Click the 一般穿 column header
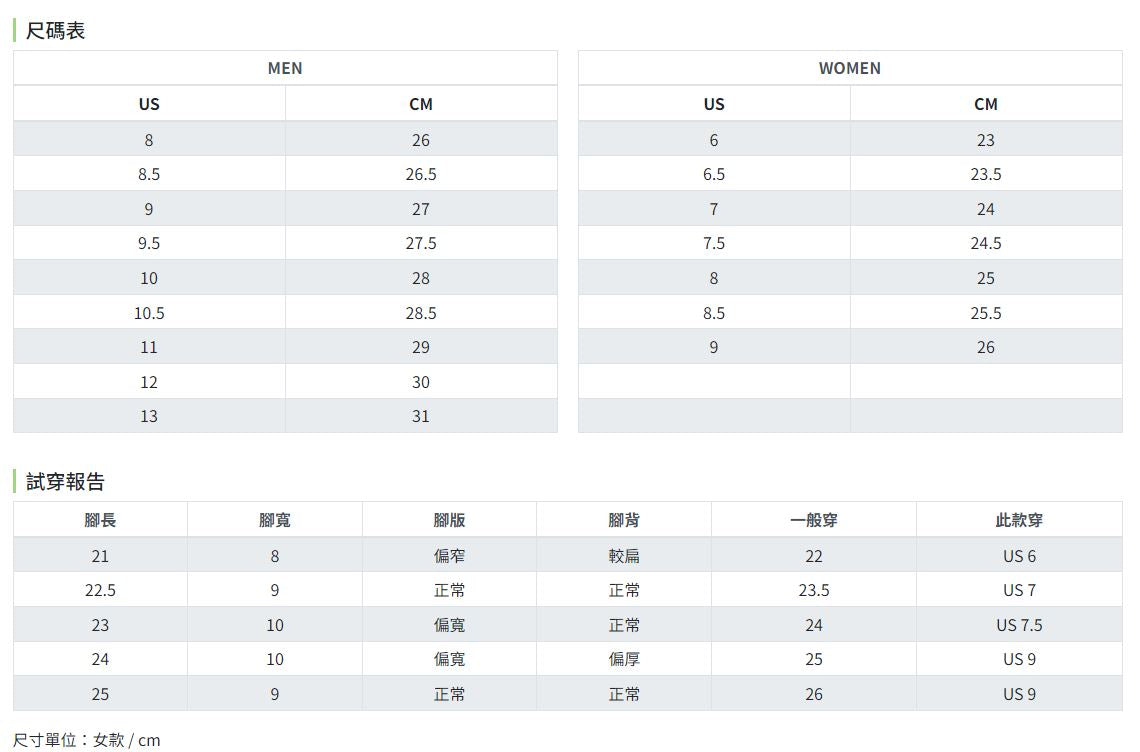1140x752 pixels. pyautogui.click(x=814, y=520)
